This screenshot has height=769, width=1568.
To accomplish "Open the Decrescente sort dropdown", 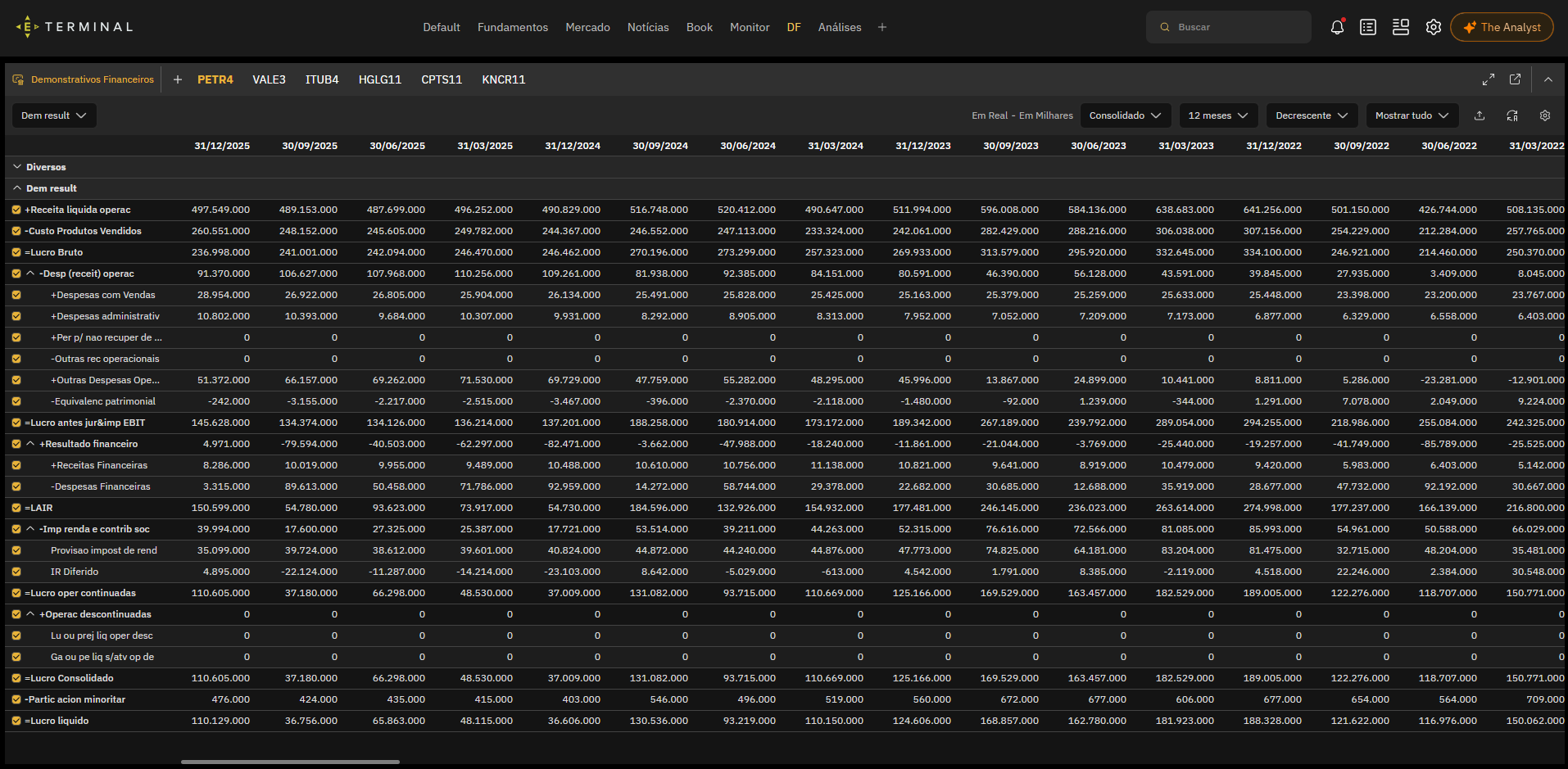I will point(1312,115).
